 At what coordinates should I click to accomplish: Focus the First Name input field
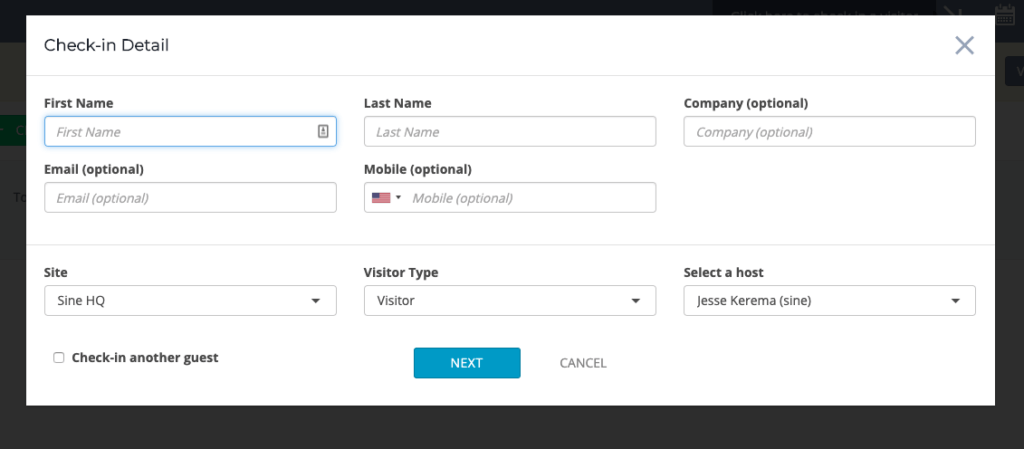(x=190, y=131)
